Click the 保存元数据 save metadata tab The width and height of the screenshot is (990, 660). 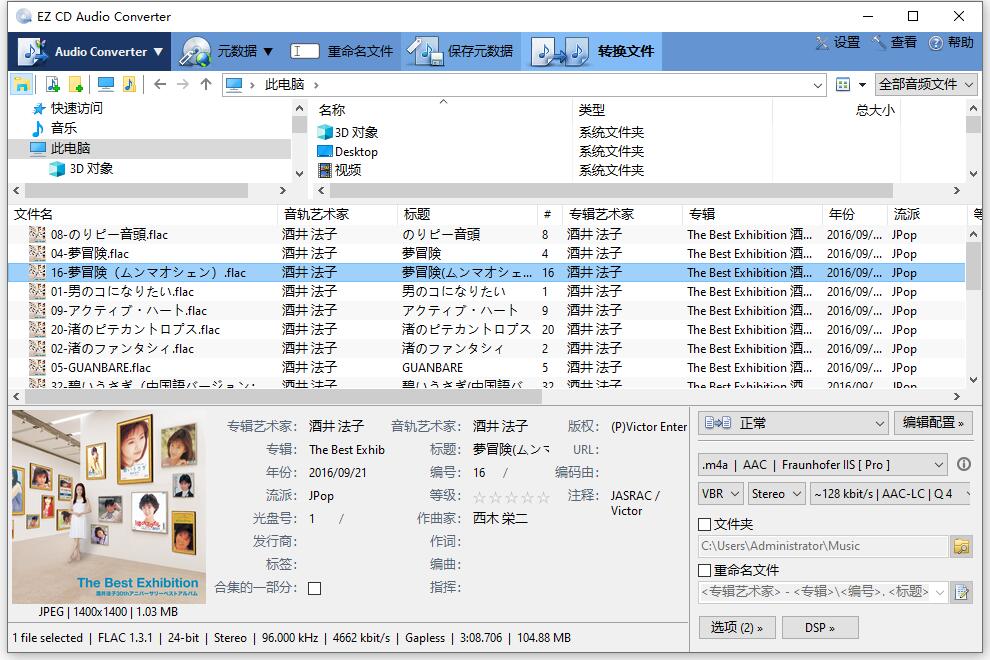[461, 52]
